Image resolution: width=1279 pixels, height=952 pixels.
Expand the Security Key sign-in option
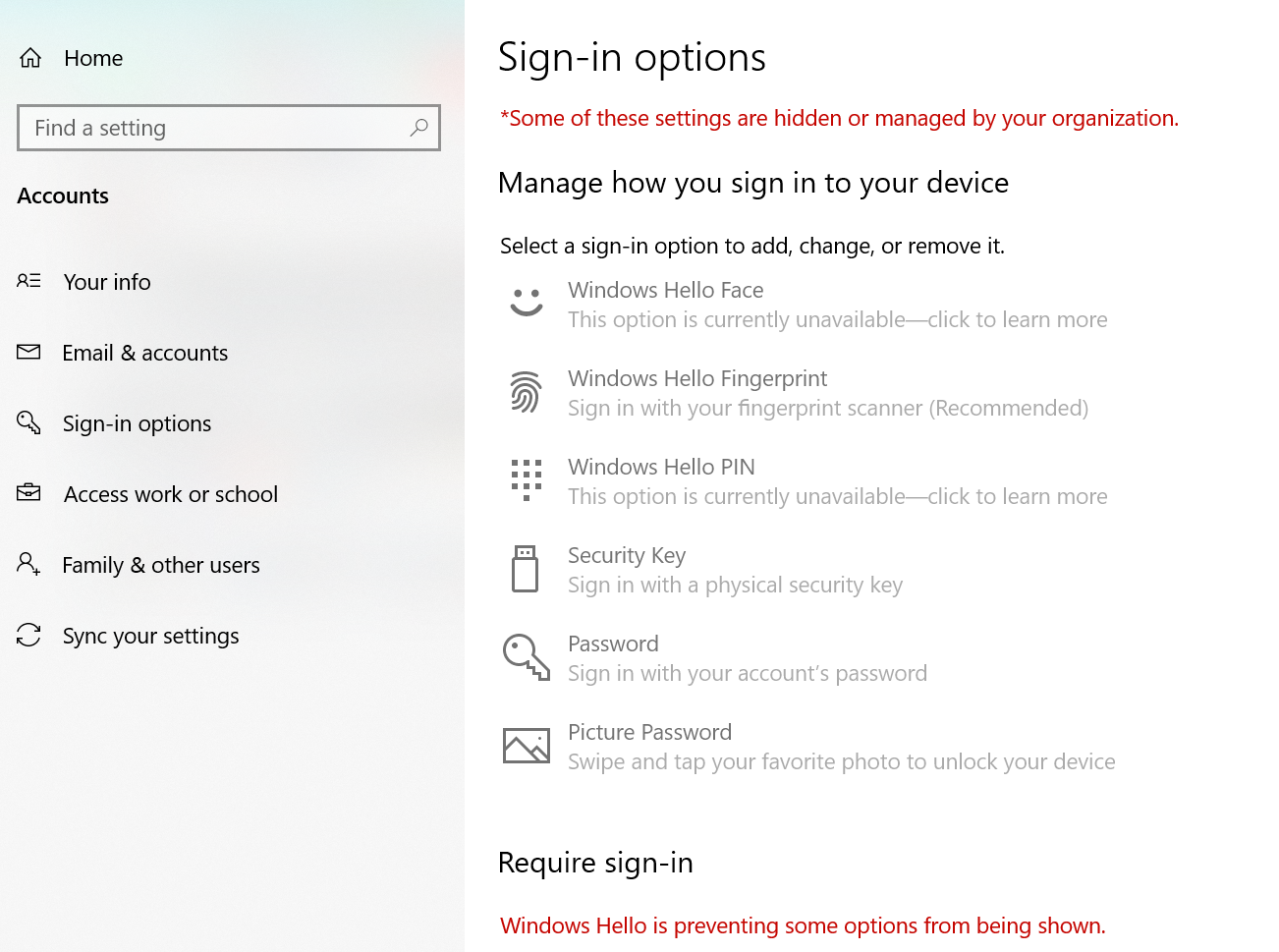pos(627,555)
